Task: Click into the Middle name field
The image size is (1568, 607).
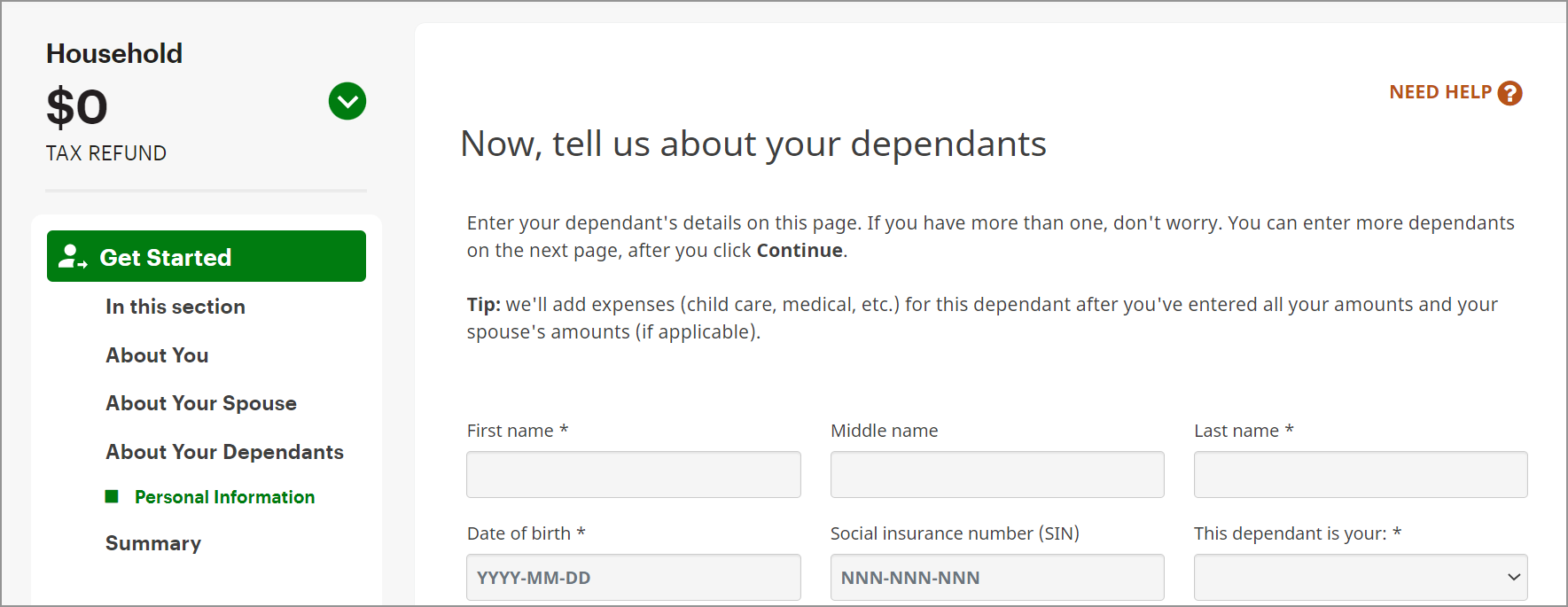Action: 997,474
